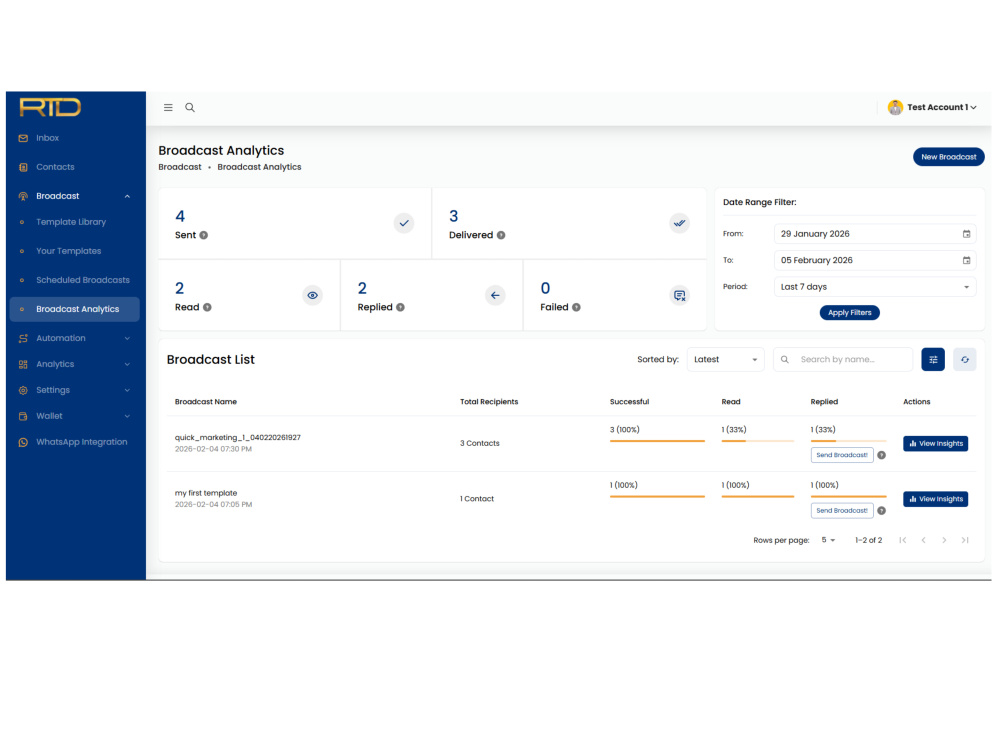Go to next page of results
Screen dimensions: 1000x750
945,540
